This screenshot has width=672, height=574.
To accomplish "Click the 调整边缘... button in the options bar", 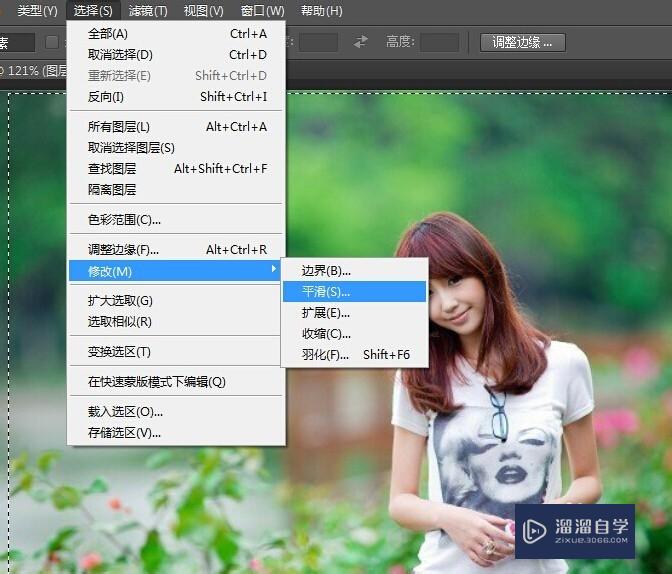I will [x=523, y=42].
